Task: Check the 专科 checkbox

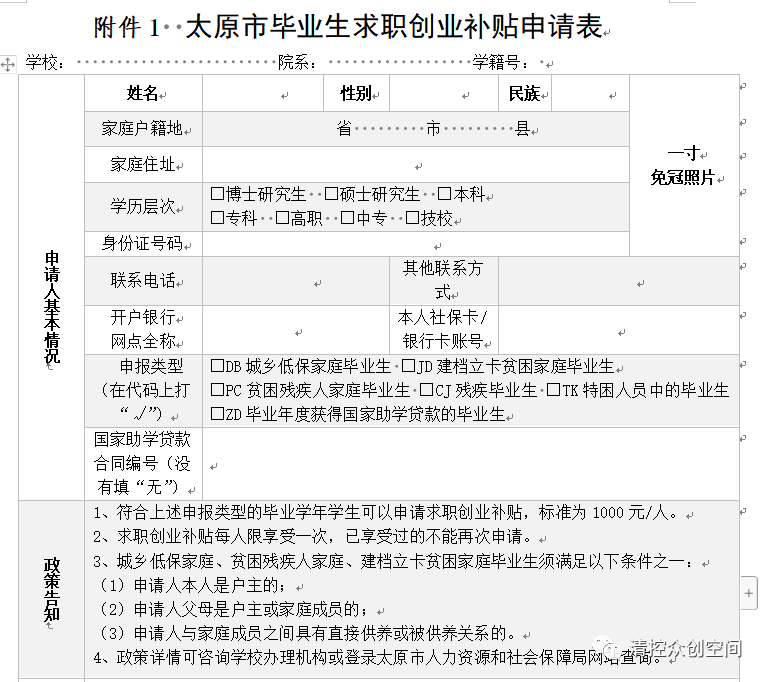Action: tap(217, 217)
